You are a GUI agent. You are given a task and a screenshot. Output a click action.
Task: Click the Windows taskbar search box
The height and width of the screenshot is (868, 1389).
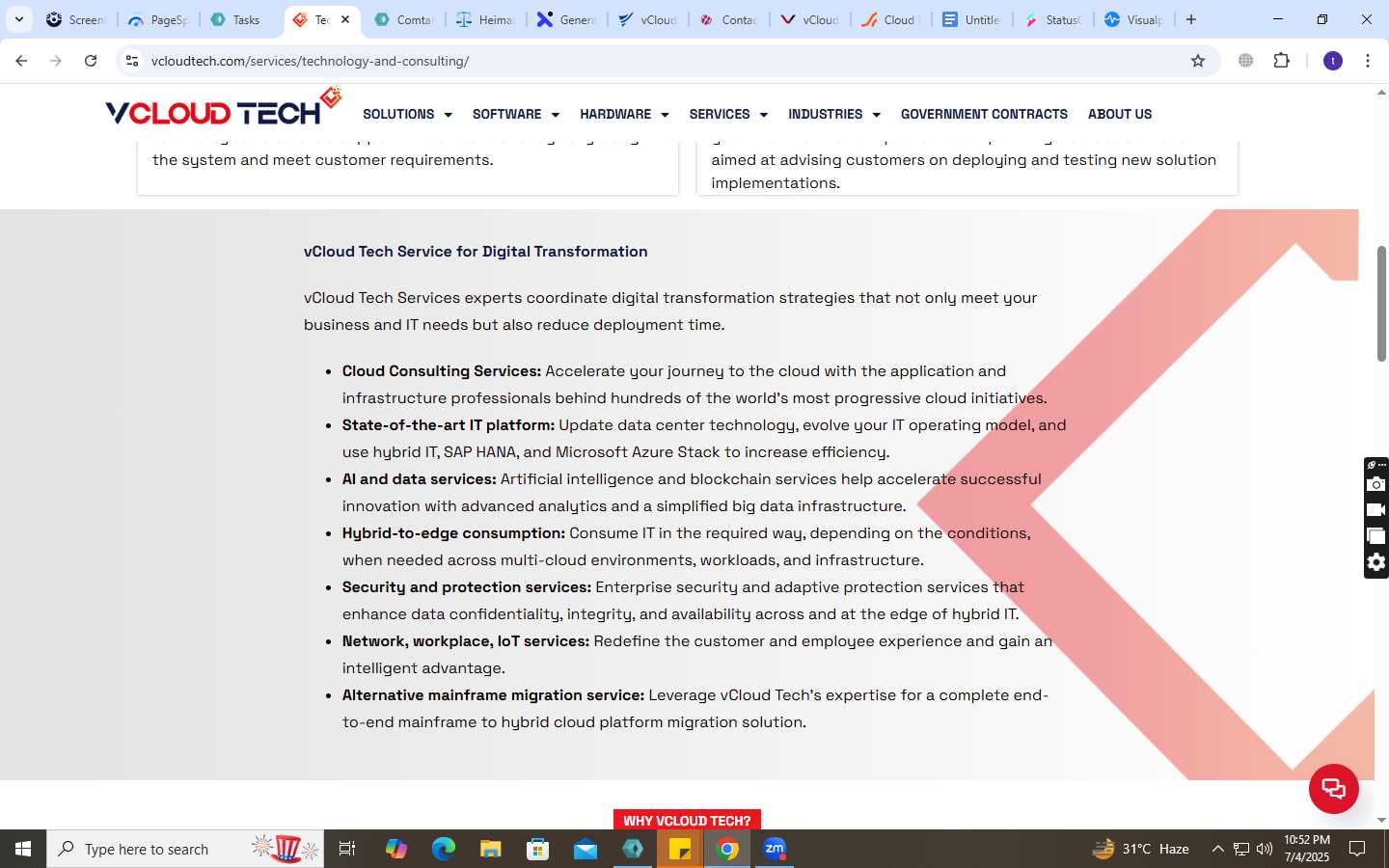(x=185, y=849)
